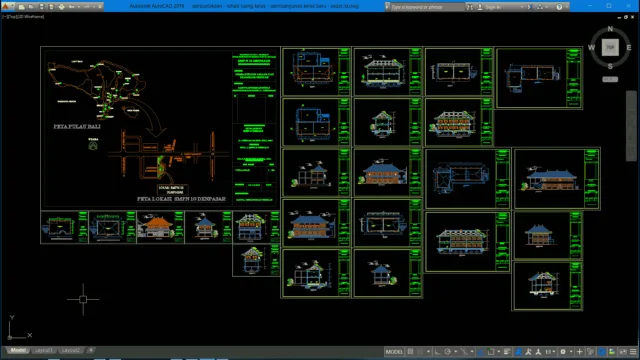Click the Open file icon in Quick Access toolbar
Viewport: 640px width, 360px height.
pos(31,7)
